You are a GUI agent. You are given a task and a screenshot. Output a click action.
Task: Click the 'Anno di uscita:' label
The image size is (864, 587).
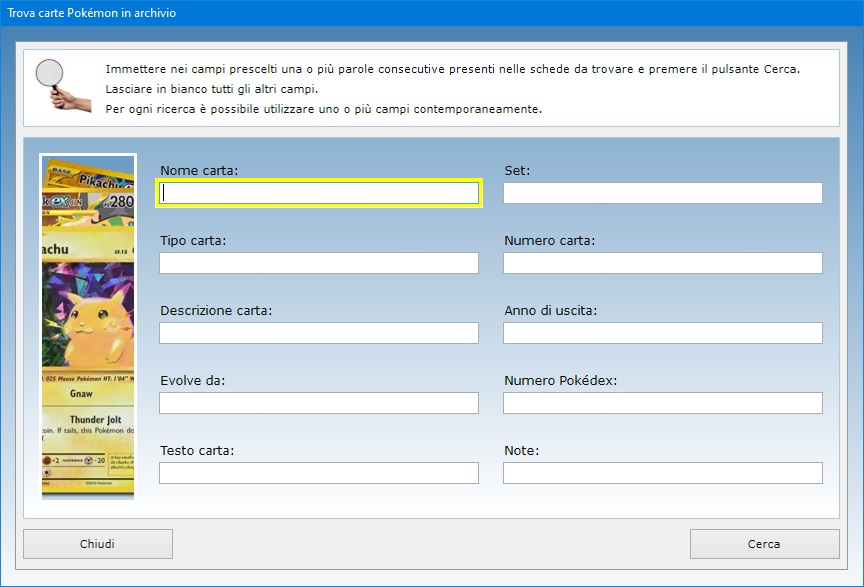click(550, 311)
